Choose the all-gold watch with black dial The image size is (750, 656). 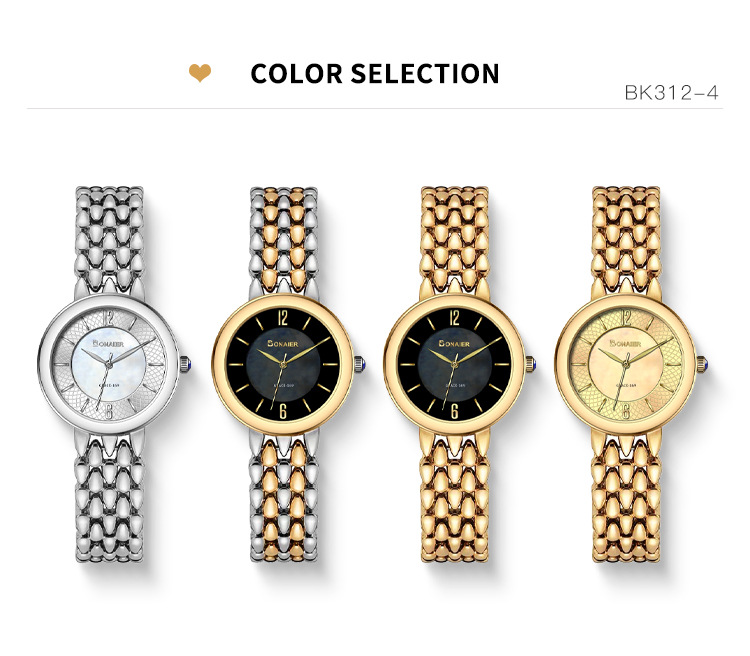click(x=455, y=374)
